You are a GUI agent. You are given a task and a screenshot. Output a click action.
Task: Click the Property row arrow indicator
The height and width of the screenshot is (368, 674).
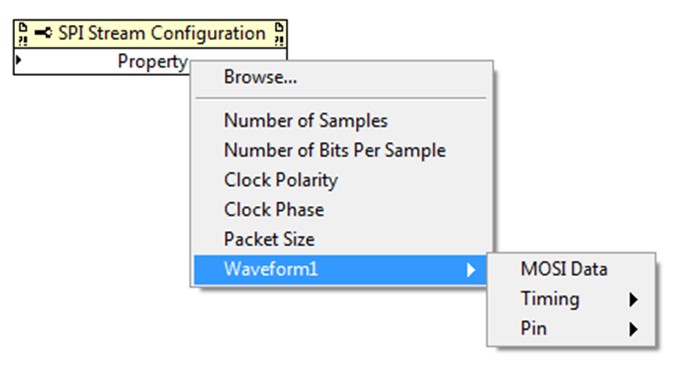point(18,60)
